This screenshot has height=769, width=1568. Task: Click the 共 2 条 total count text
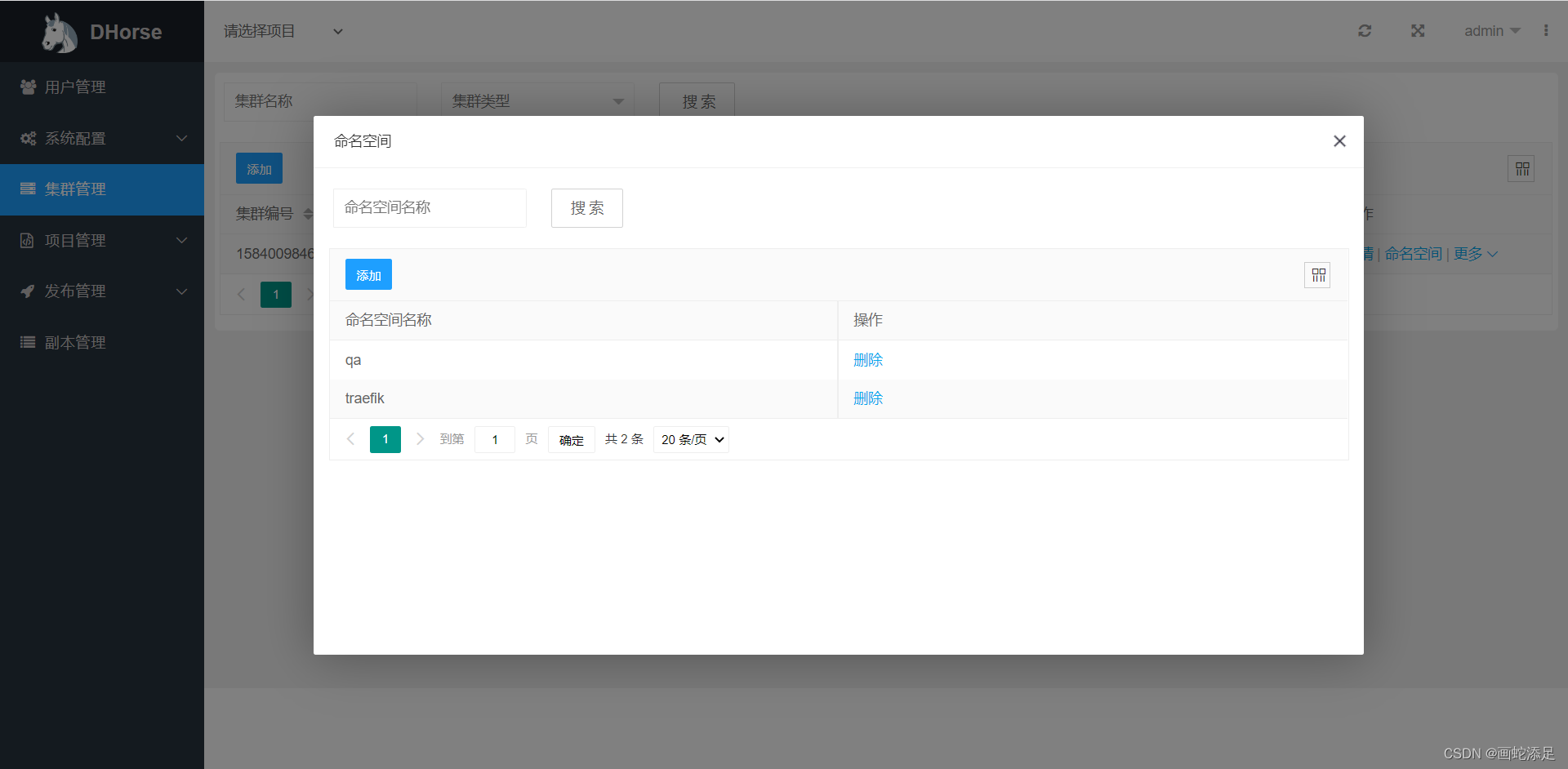click(x=624, y=439)
